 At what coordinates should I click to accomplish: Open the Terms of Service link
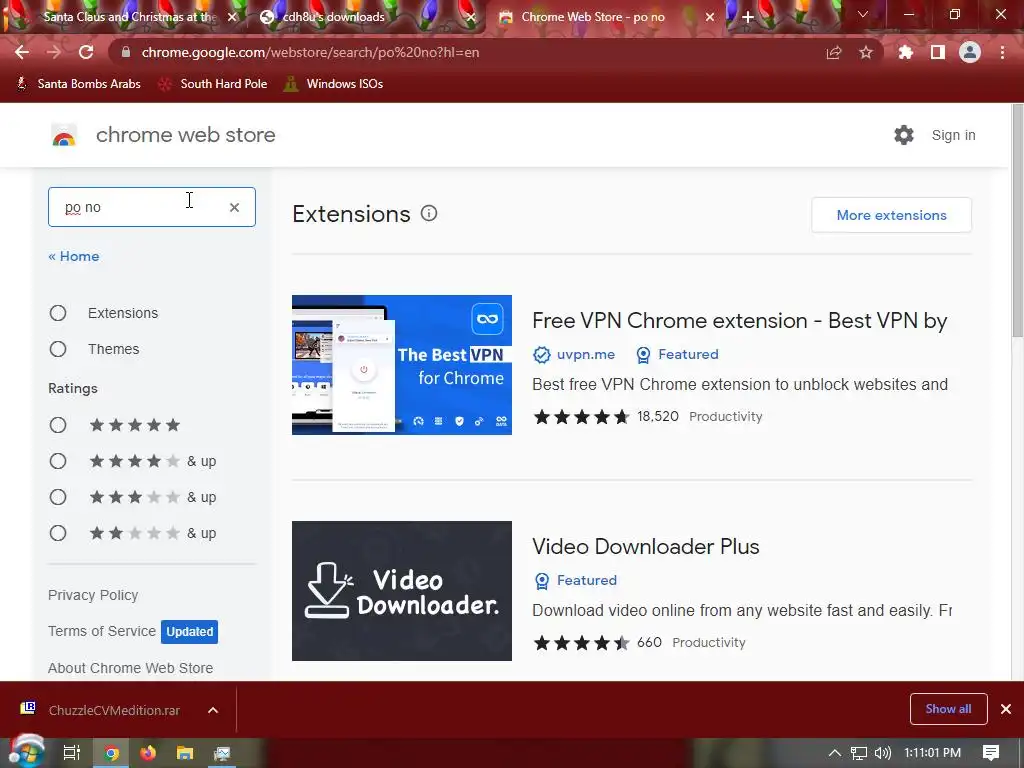coord(102,631)
